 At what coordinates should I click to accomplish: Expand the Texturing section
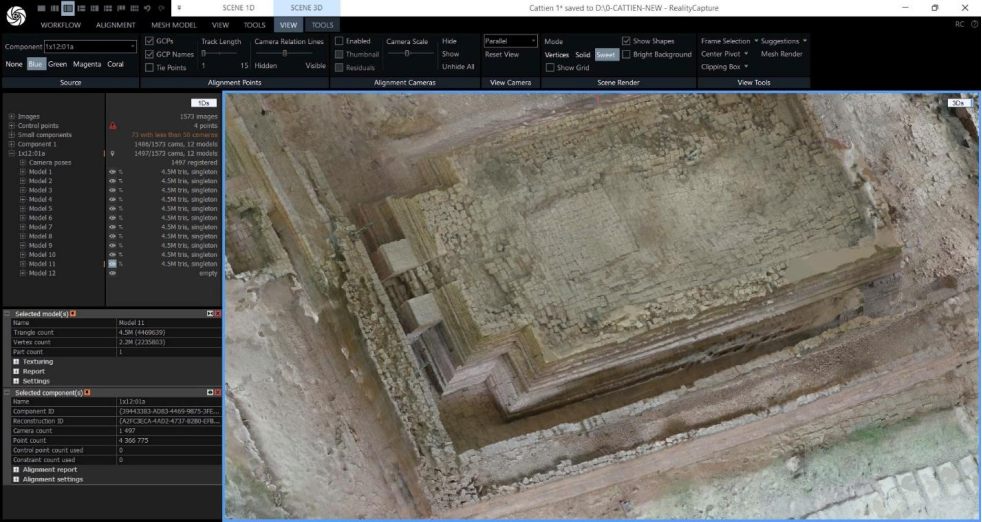tap(16, 362)
